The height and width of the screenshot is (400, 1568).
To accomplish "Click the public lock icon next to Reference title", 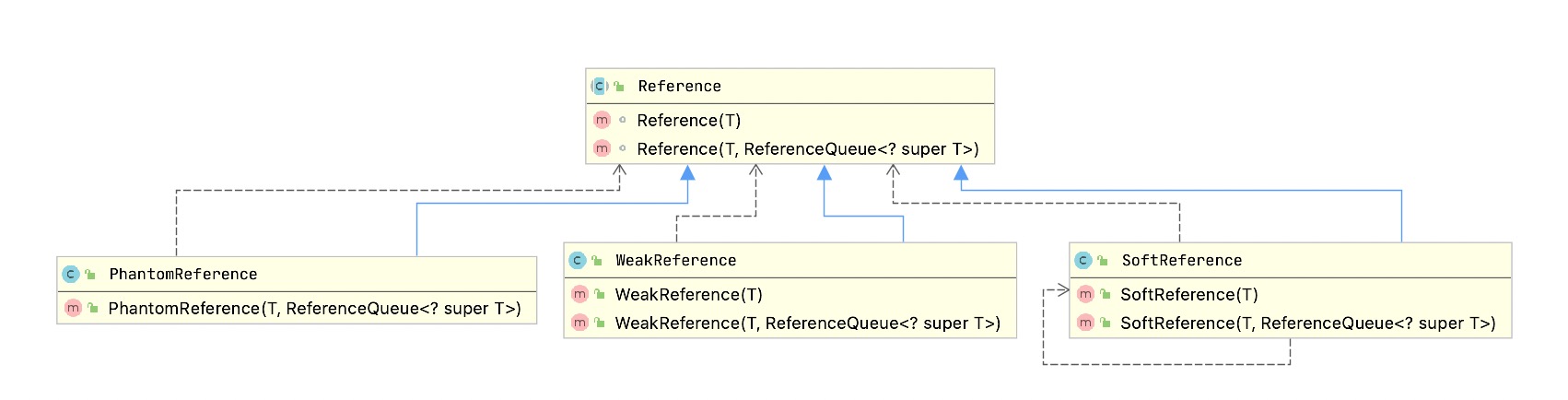I will pyautogui.click(x=619, y=86).
